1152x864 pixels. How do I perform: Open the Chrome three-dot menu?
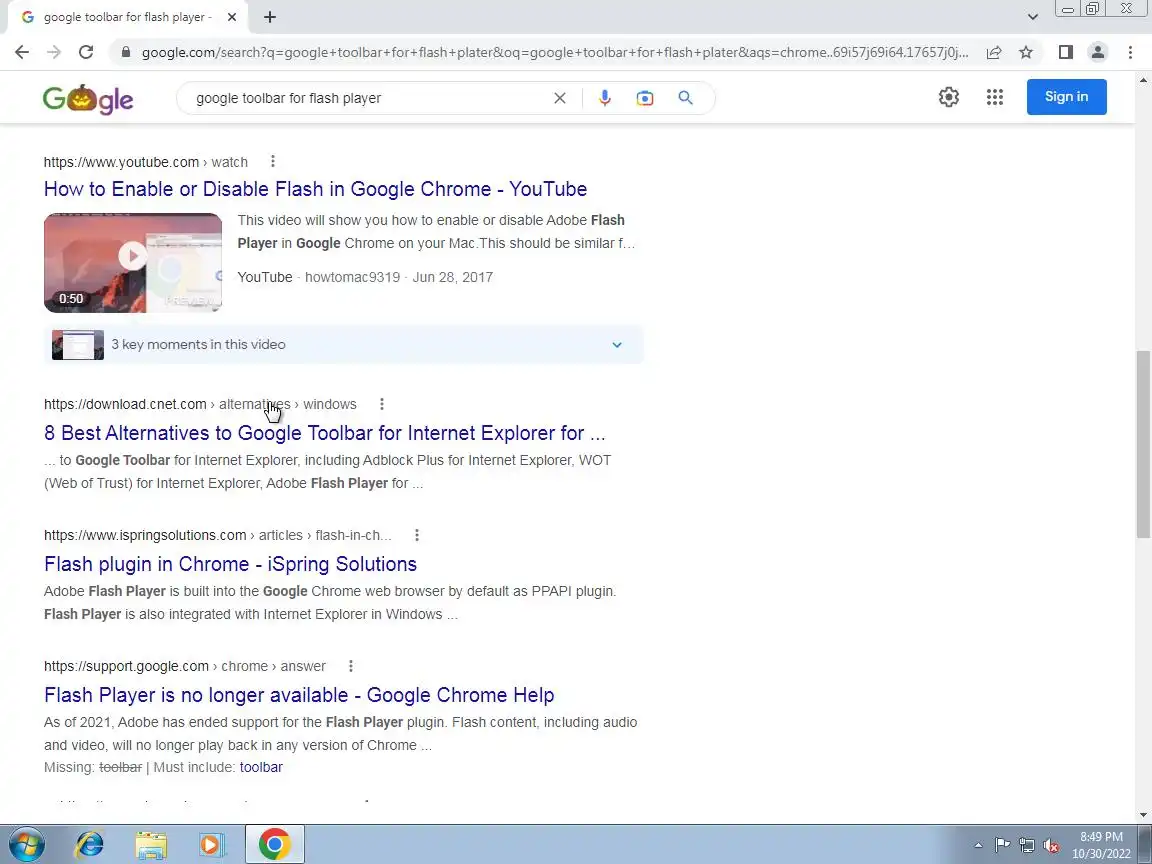coord(1130,52)
